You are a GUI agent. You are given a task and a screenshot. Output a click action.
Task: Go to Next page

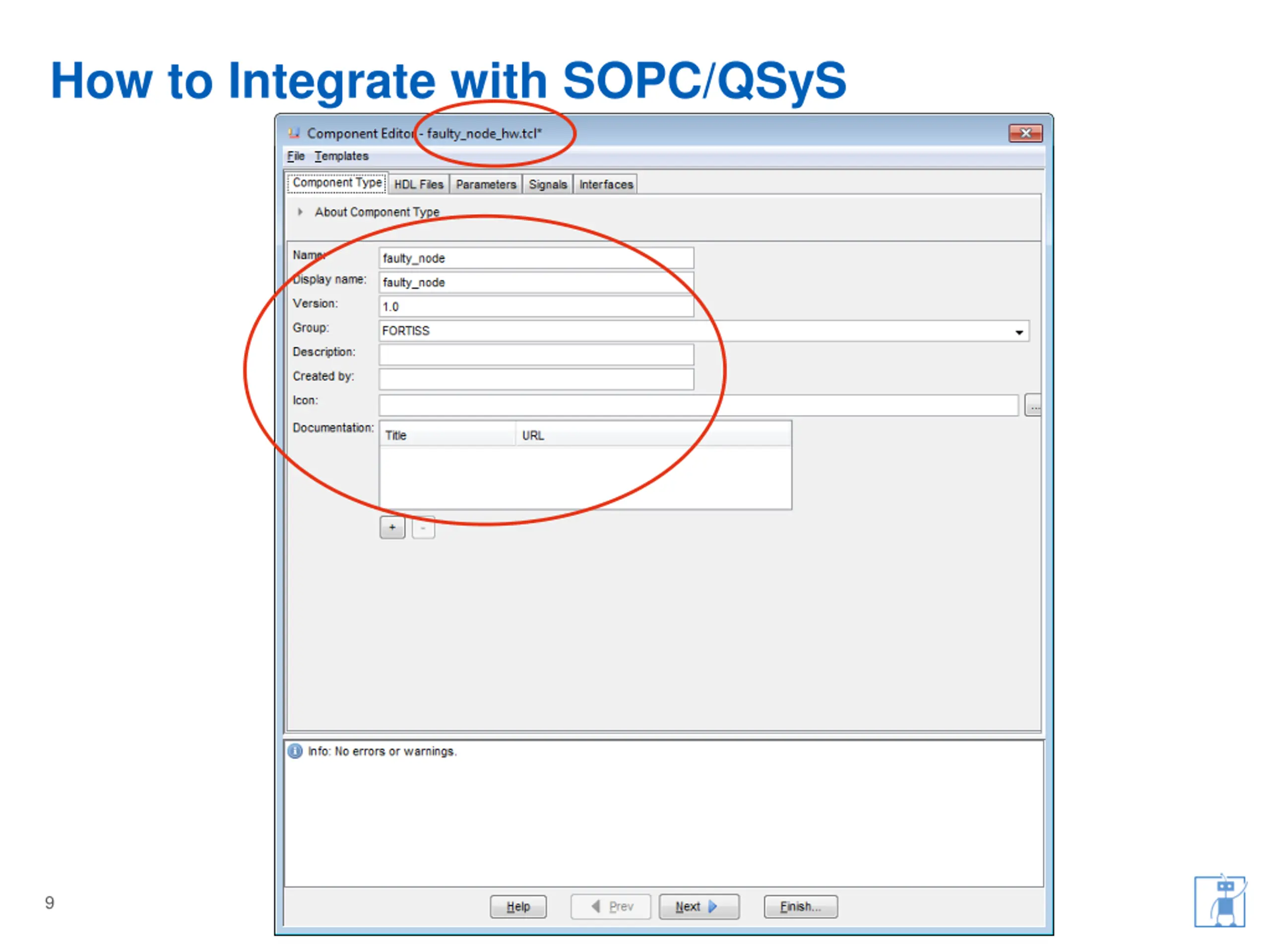pos(698,907)
